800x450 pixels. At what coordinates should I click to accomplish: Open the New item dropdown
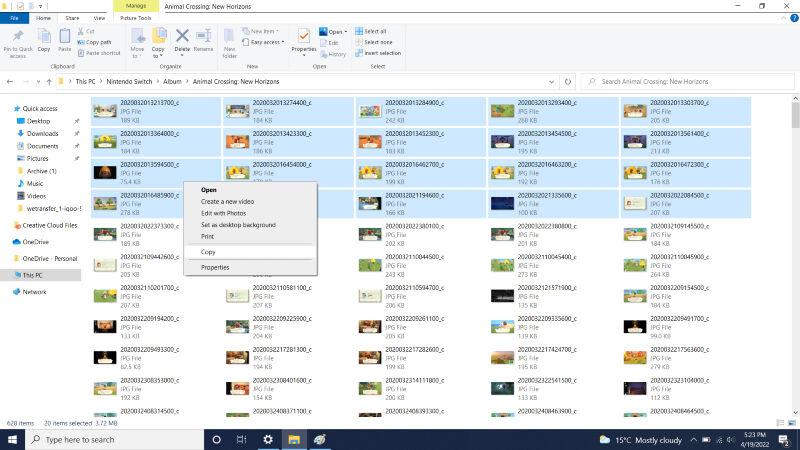260,31
